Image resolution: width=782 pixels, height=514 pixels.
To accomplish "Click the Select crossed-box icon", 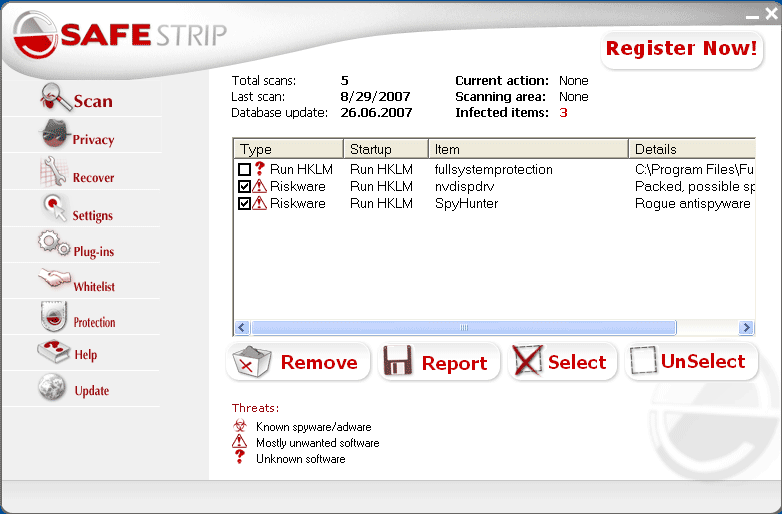I will [x=528, y=360].
